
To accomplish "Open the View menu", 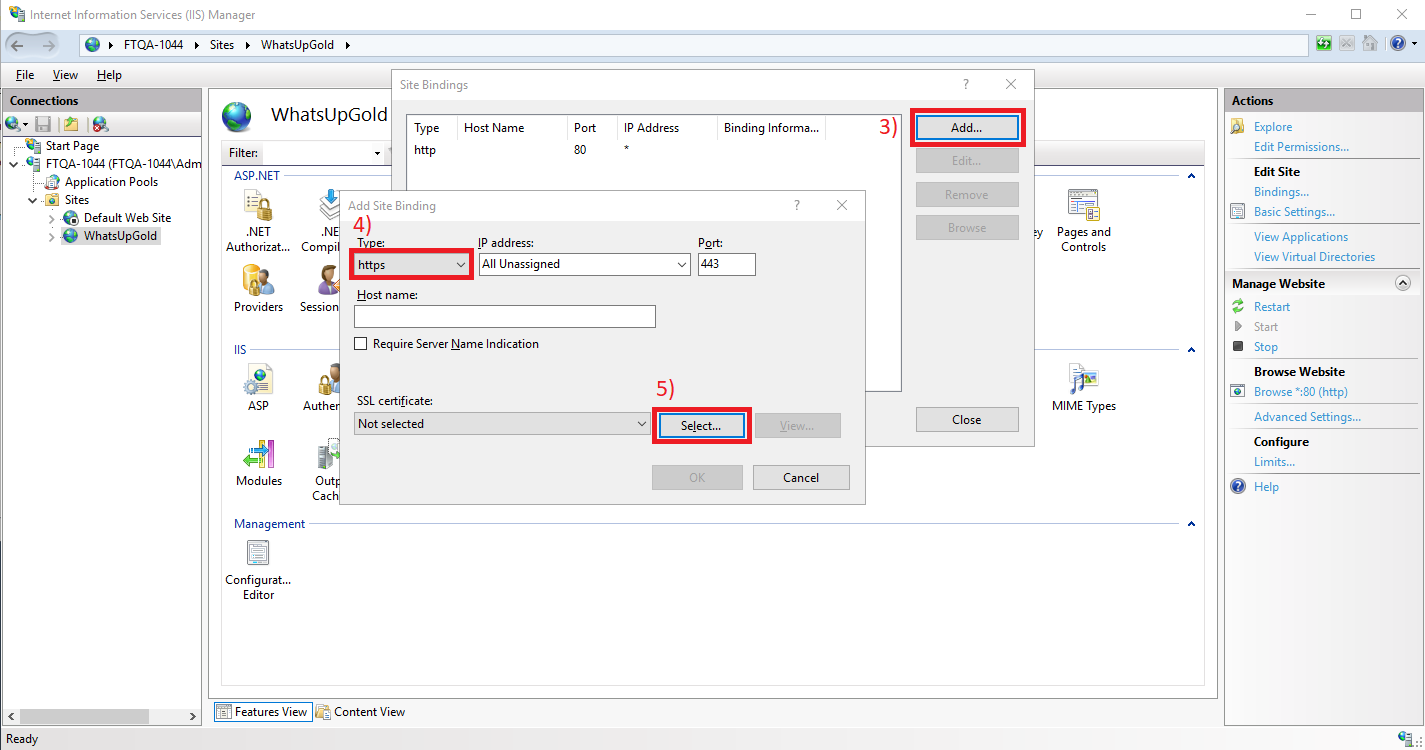I will tap(65, 75).
